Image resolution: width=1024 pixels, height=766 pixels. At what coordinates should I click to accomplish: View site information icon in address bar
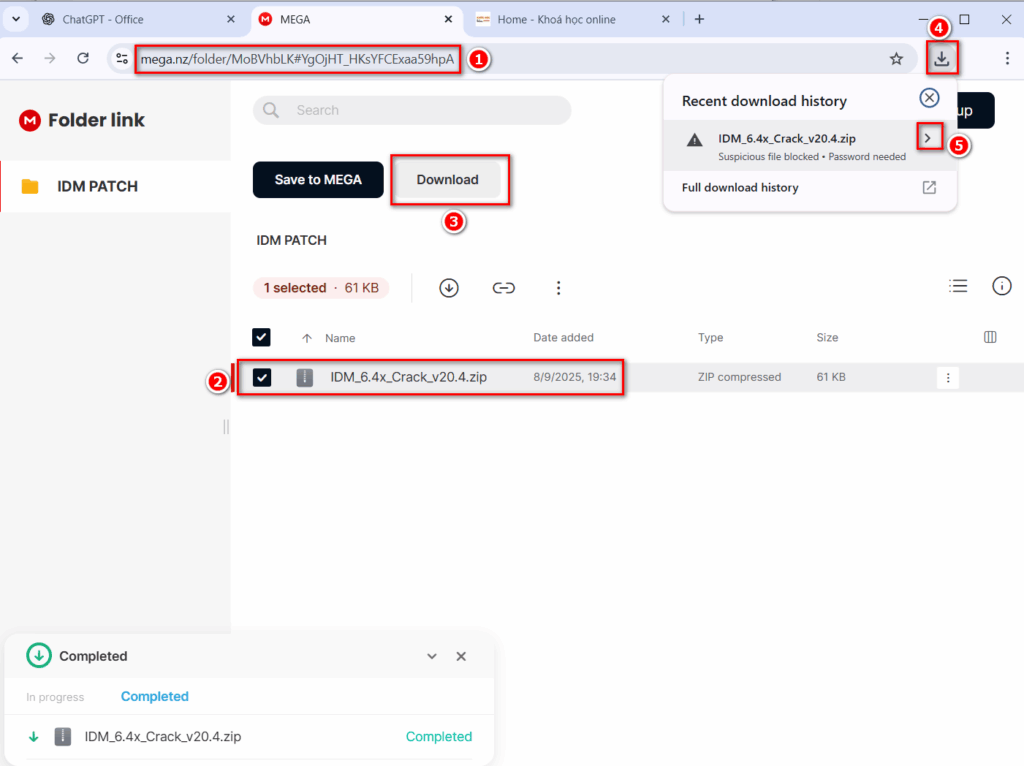121,59
